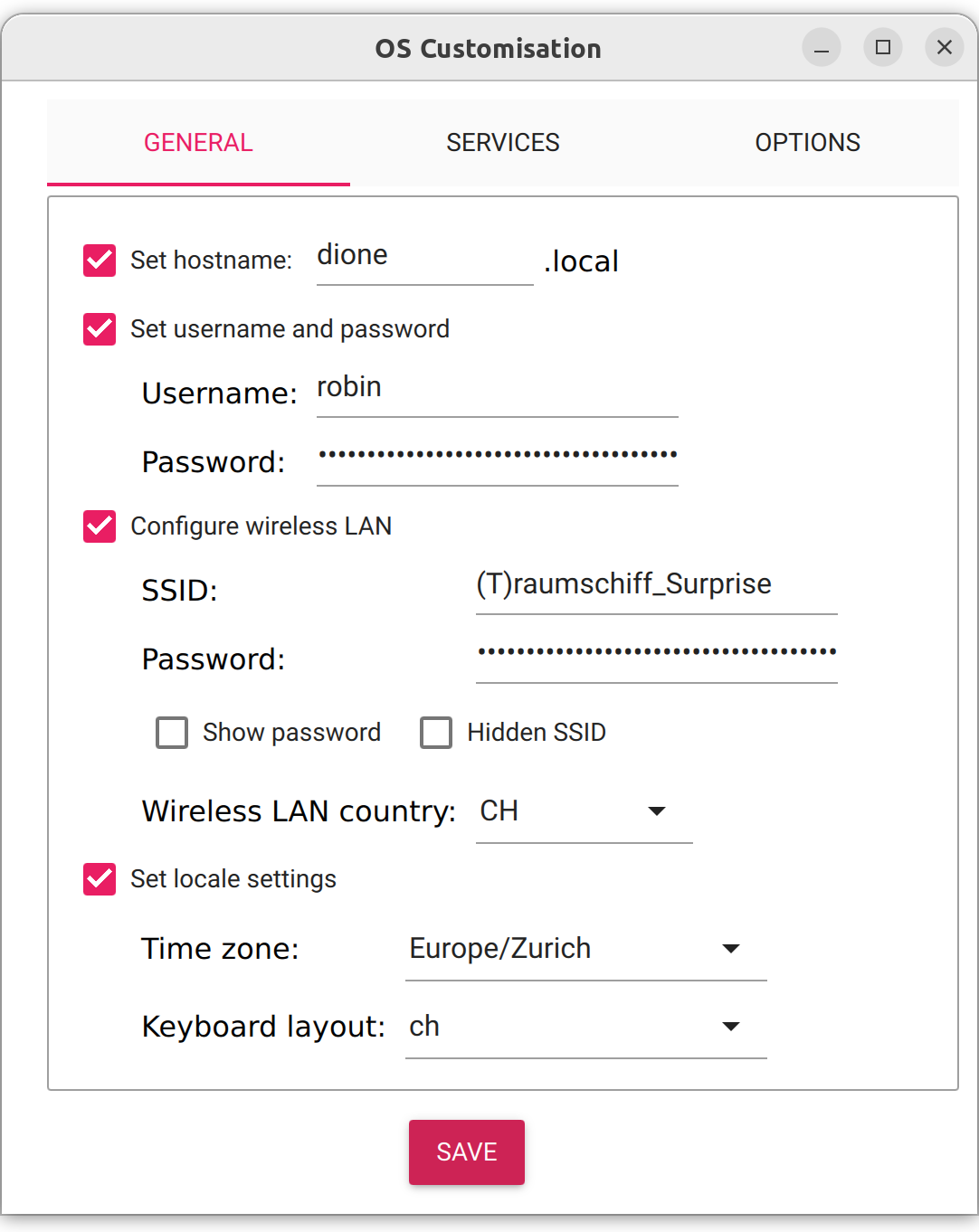Click the hostname field containing dione
The width and height of the screenshot is (979, 1232).
pos(424,257)
